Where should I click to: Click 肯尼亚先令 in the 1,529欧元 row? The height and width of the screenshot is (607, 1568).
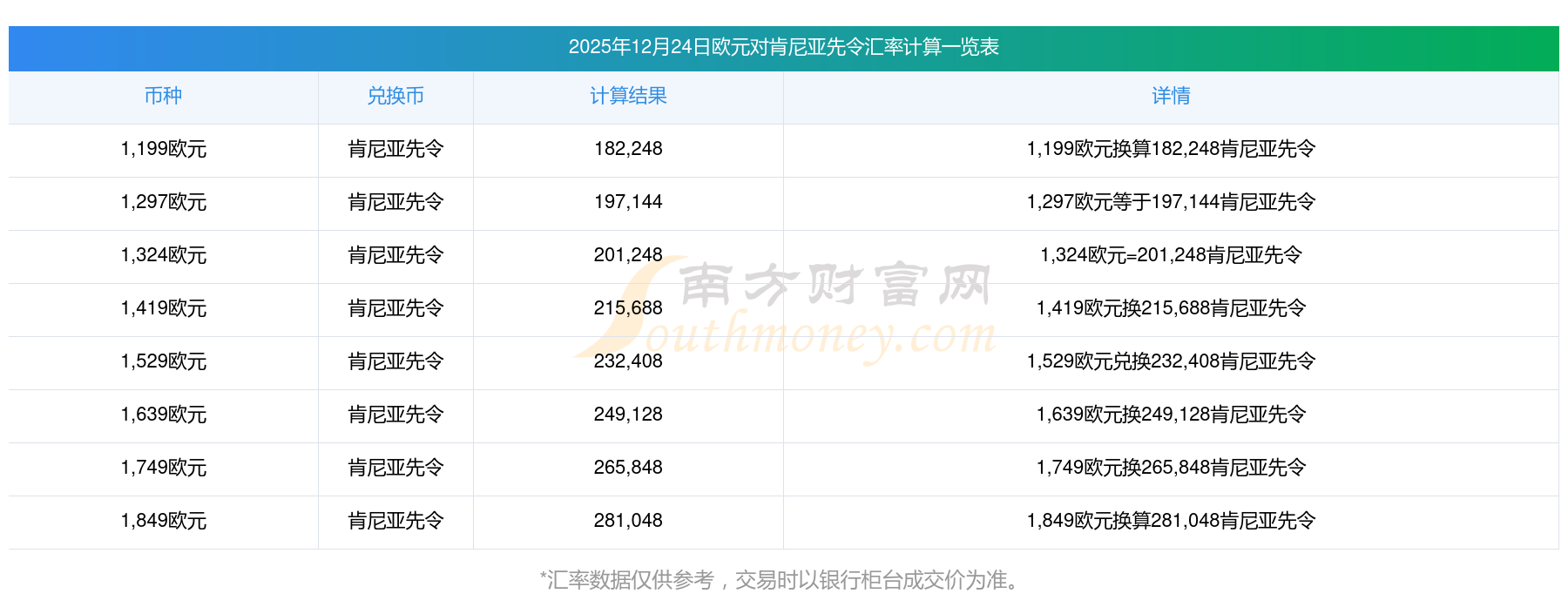[x=395, y=361]
